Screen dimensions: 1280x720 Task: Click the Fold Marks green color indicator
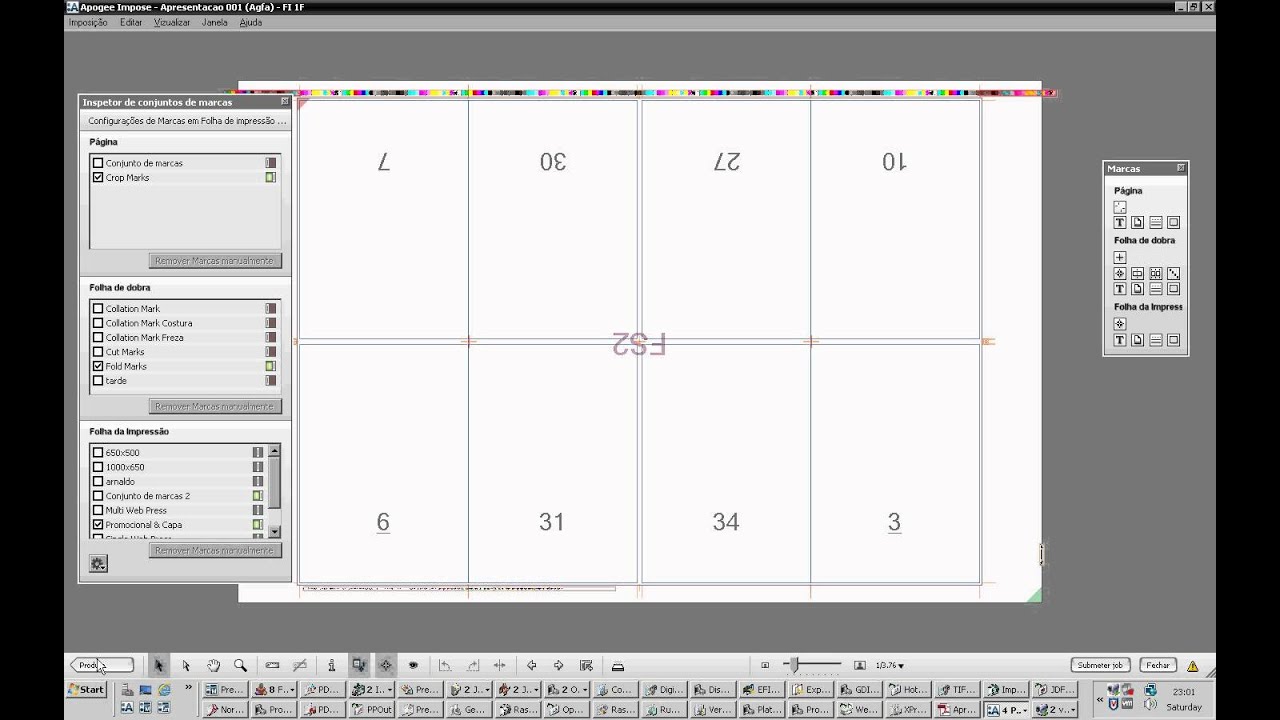[x=270, y=366]
